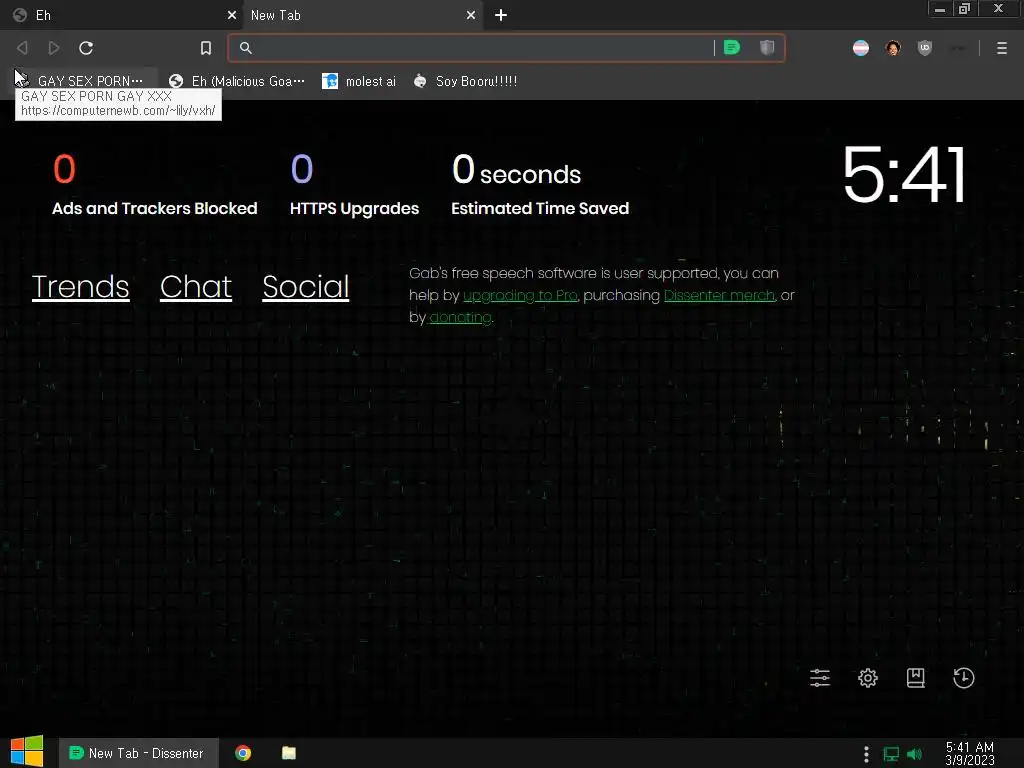
Task: Open File Explorer from the taskbar
Action: click(289, 753)
